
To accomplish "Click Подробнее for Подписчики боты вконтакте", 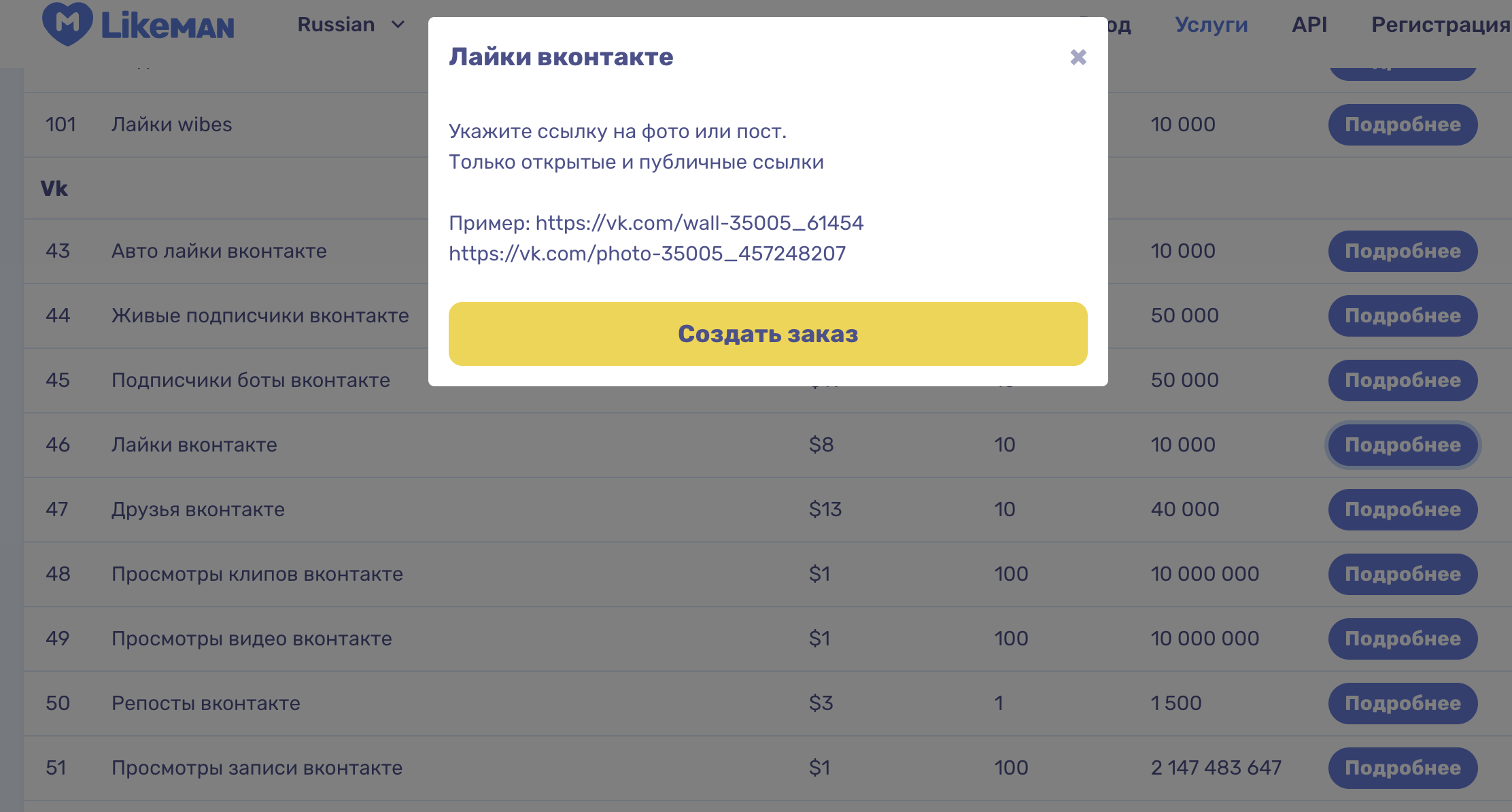I will coord(1403,380).
